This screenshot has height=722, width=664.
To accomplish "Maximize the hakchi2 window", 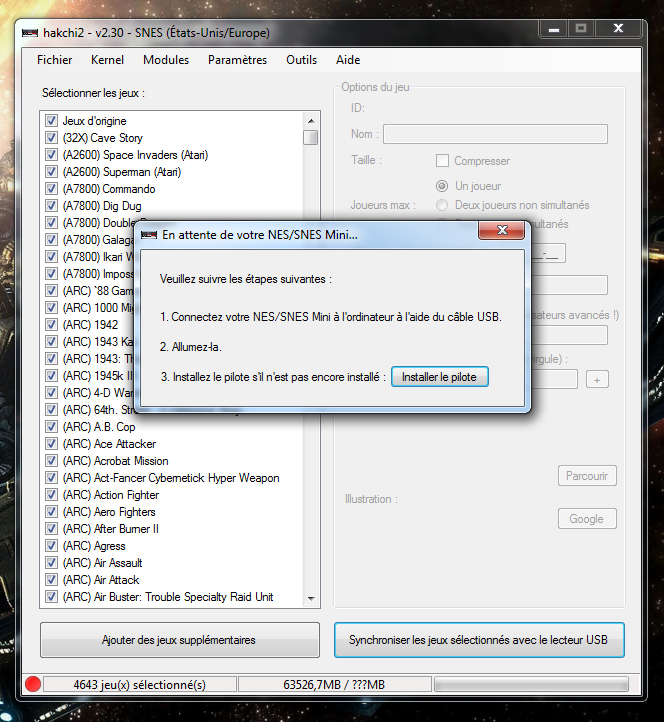I will (581, 29).
